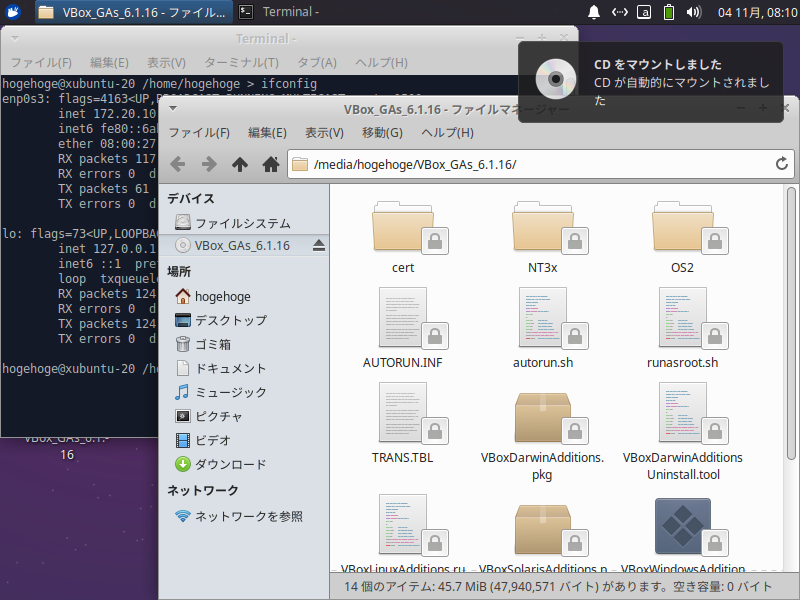
Task: Go forward in the file manager toolbar
Action: pyautogui.click(x=209, y=164)
